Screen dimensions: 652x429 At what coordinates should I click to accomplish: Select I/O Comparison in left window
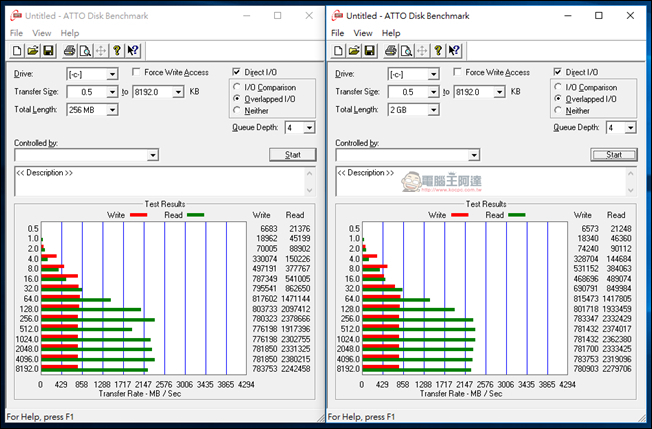pos(237,87)
